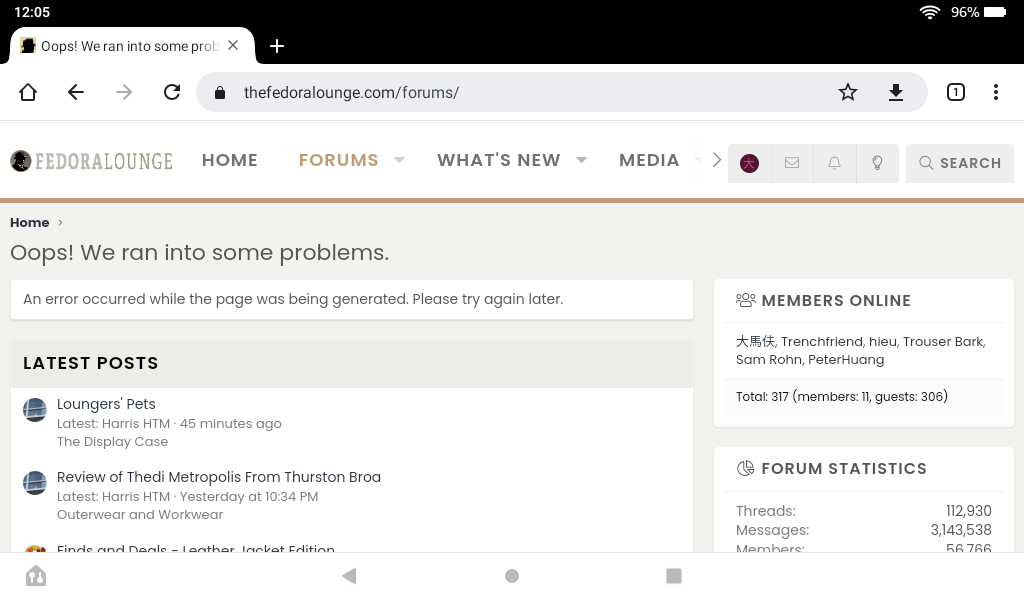The image size is (1024, 600).
Task: Click the Messages count 3,143,538
Action: coord(961,529)
